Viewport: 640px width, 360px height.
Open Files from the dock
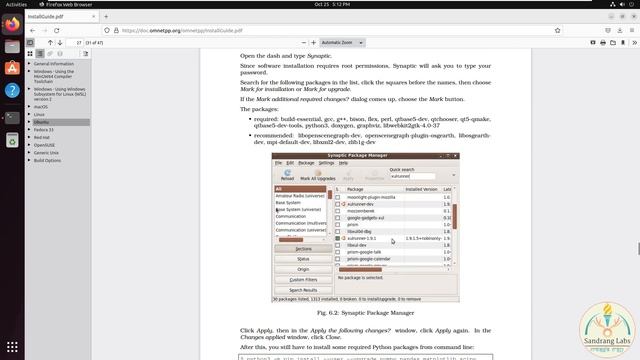tap(12, 47)
